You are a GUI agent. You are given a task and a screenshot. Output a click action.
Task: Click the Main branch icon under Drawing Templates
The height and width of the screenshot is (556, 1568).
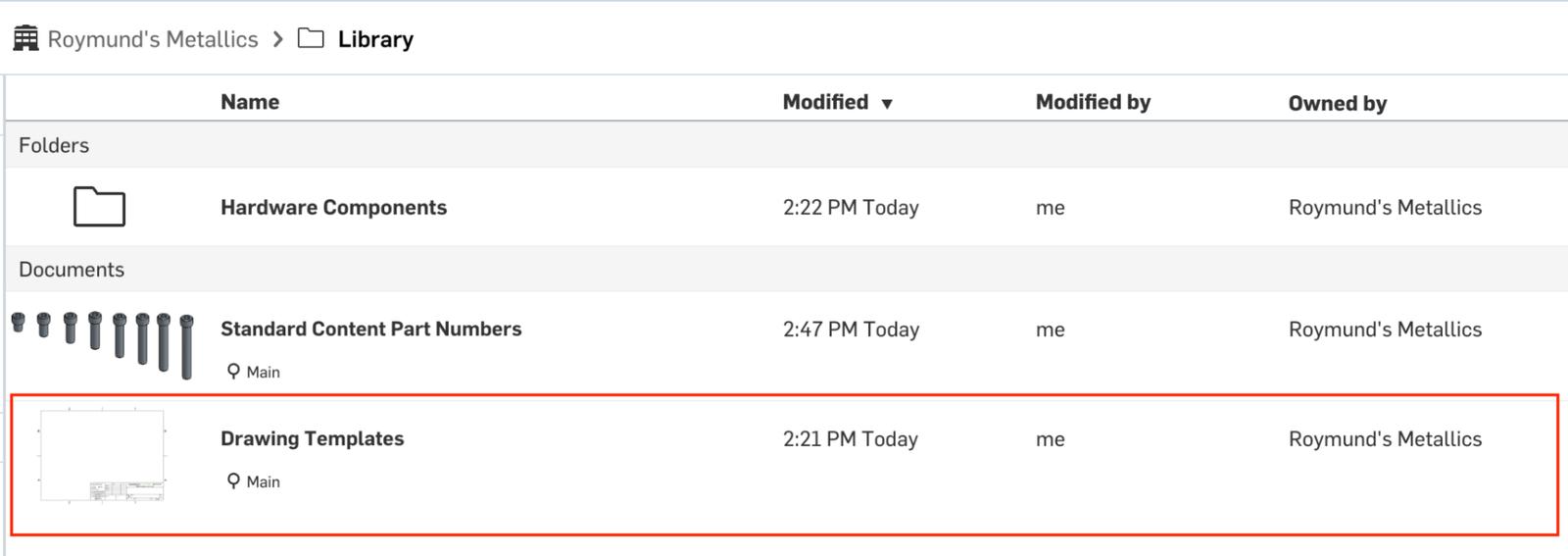(x=233, y=480)
